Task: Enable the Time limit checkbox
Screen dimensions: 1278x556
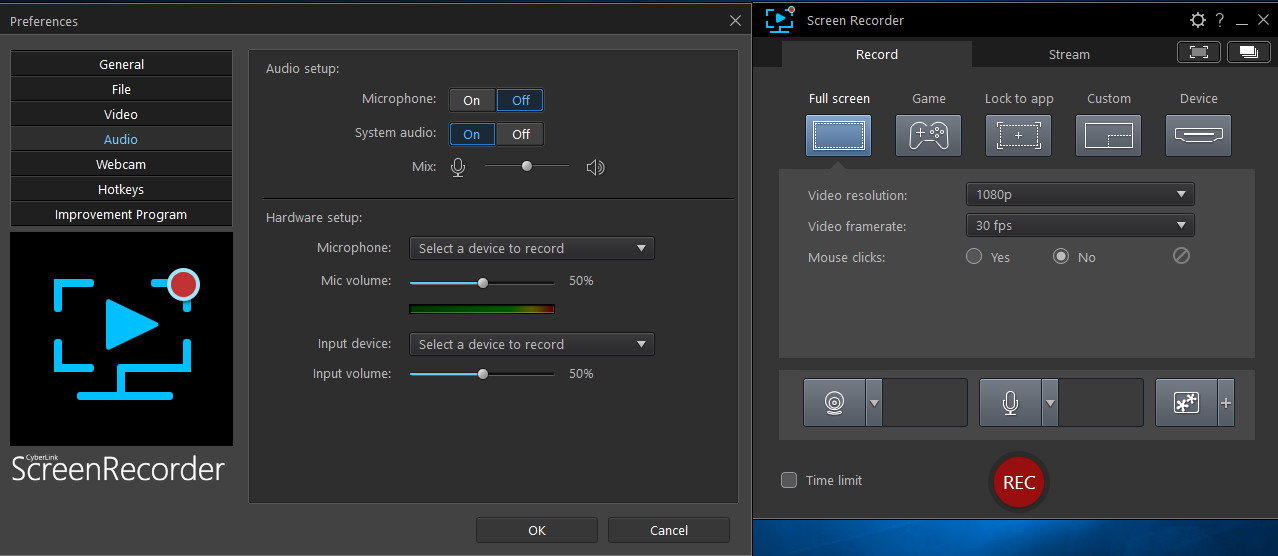Action: 789,480
